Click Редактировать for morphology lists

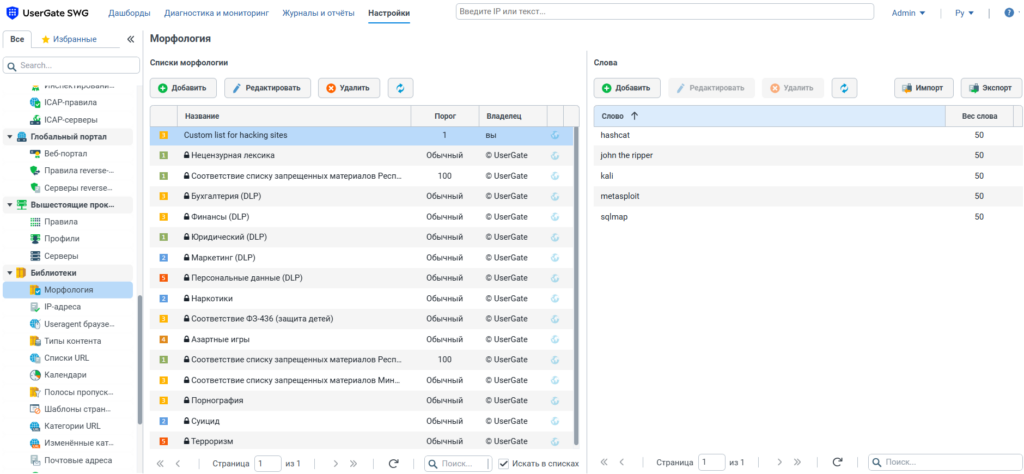[266, 87]
